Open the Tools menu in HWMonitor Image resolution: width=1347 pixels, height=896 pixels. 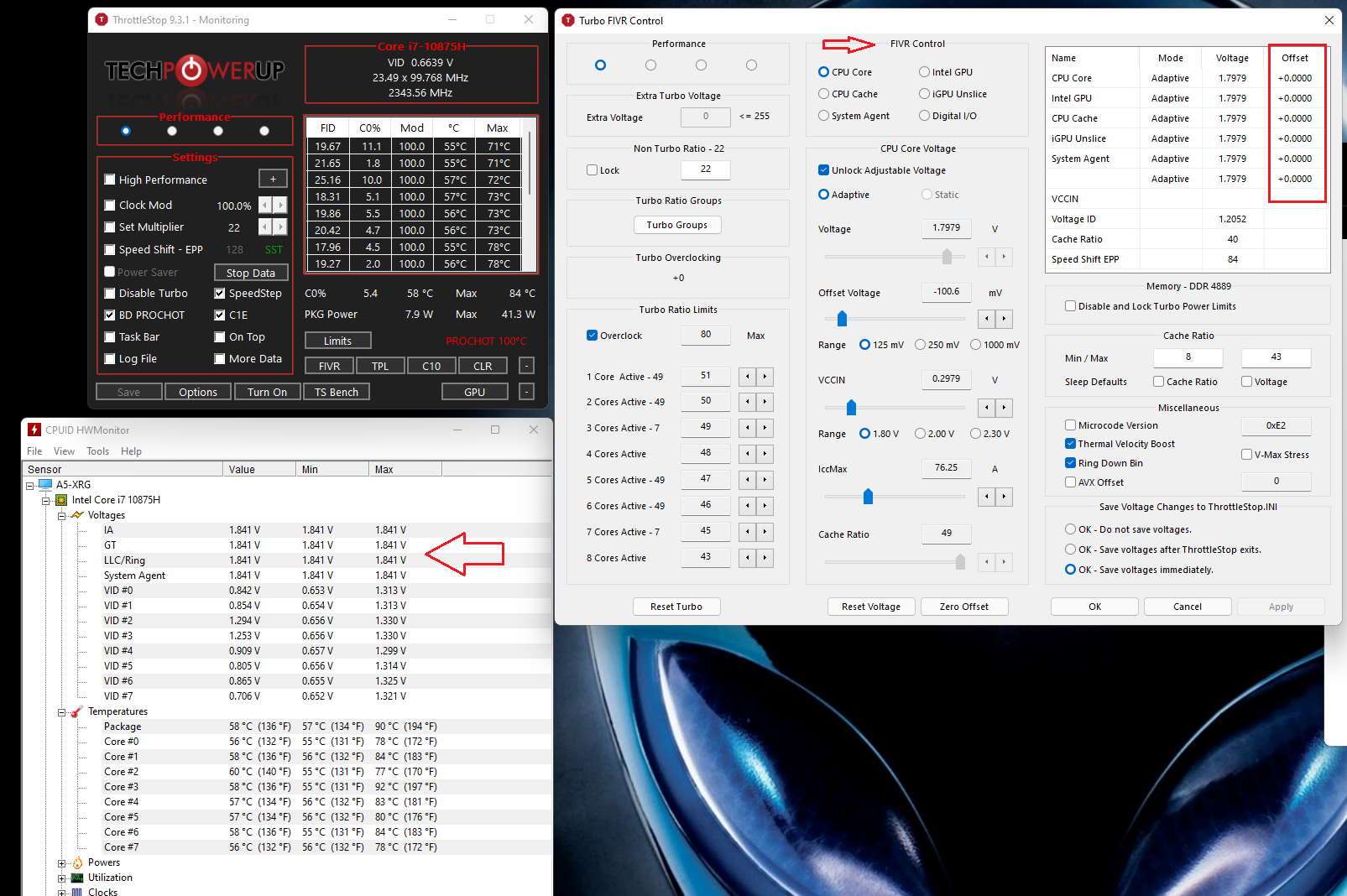point(98,451)
